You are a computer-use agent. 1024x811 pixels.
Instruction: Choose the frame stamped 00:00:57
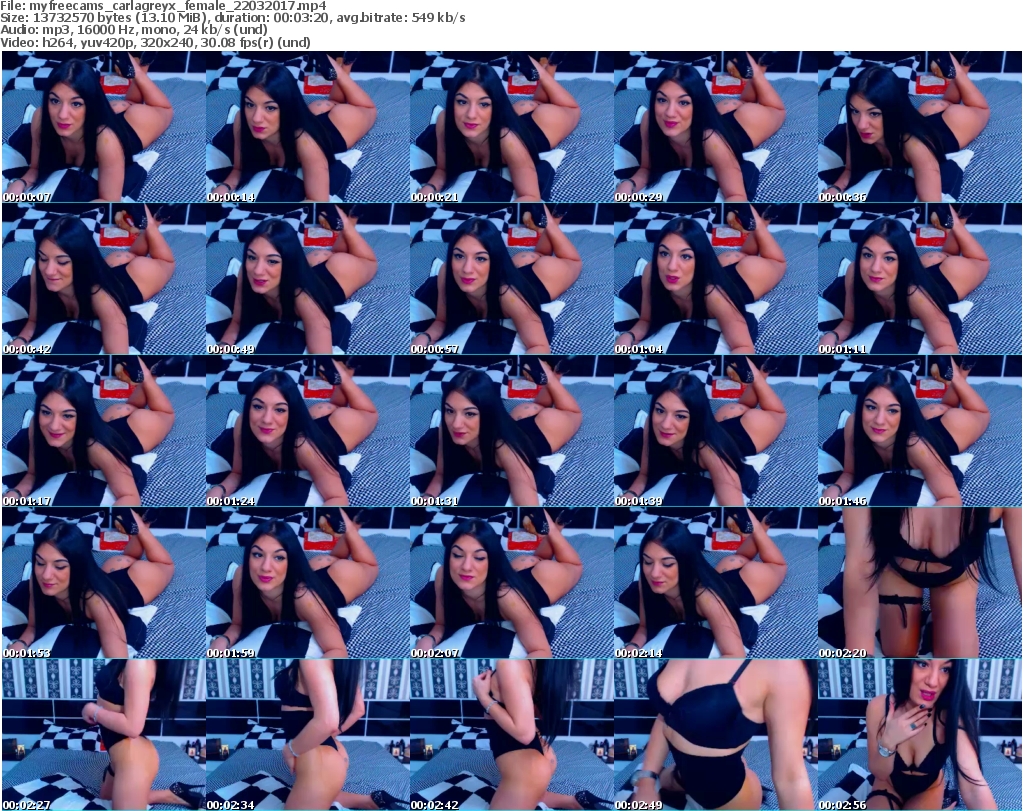(511, 279)
